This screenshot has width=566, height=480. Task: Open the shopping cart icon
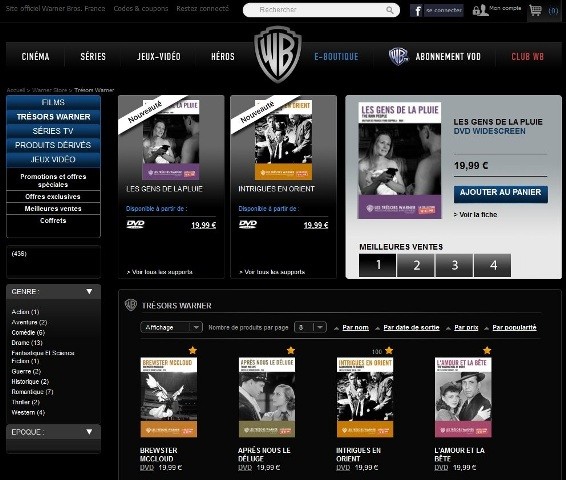(x=535, y=10)
